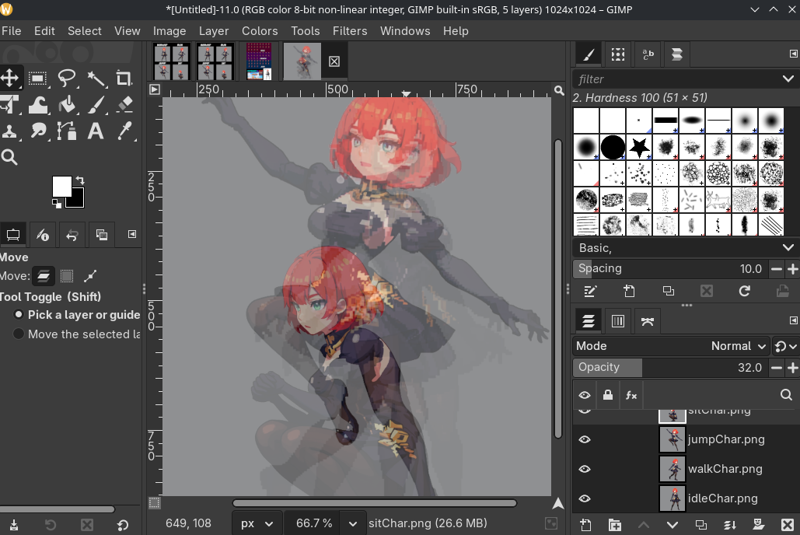Image resolution: width=800 pixels, height=535 pixels.
Task: Select the Bucket Fill tool
Action: click(x=66, y=105)
